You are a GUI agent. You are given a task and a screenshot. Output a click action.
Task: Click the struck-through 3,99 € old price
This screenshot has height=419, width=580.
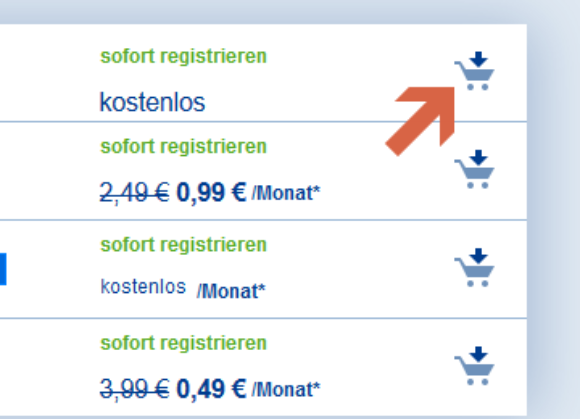click(135, 389)
